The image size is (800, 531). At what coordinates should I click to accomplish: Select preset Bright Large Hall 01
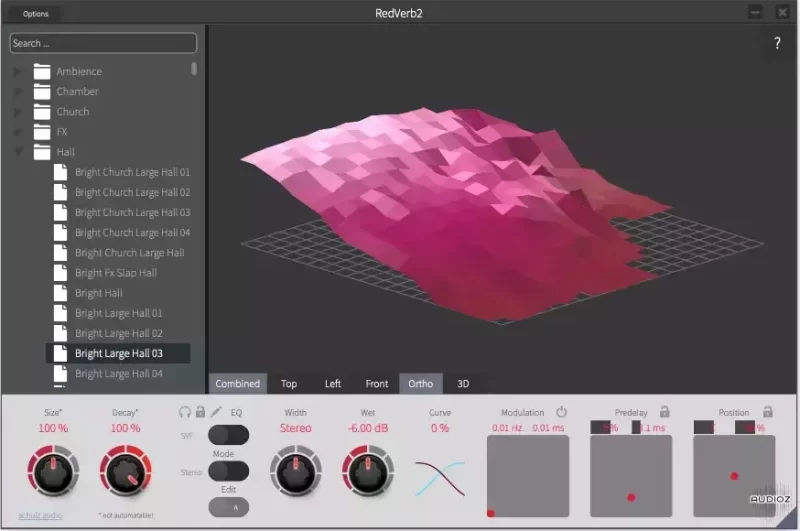click(x=119, y=313)
